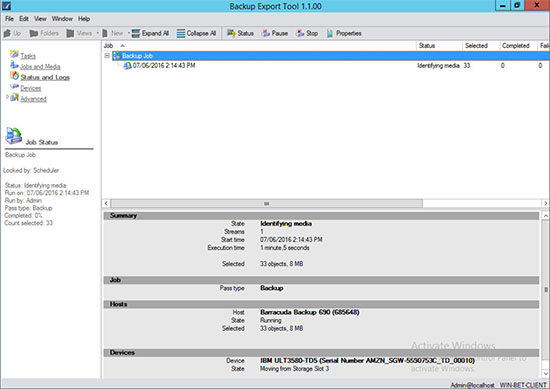Select the 07/06/2016 2:14:43 PM job run

164,66
